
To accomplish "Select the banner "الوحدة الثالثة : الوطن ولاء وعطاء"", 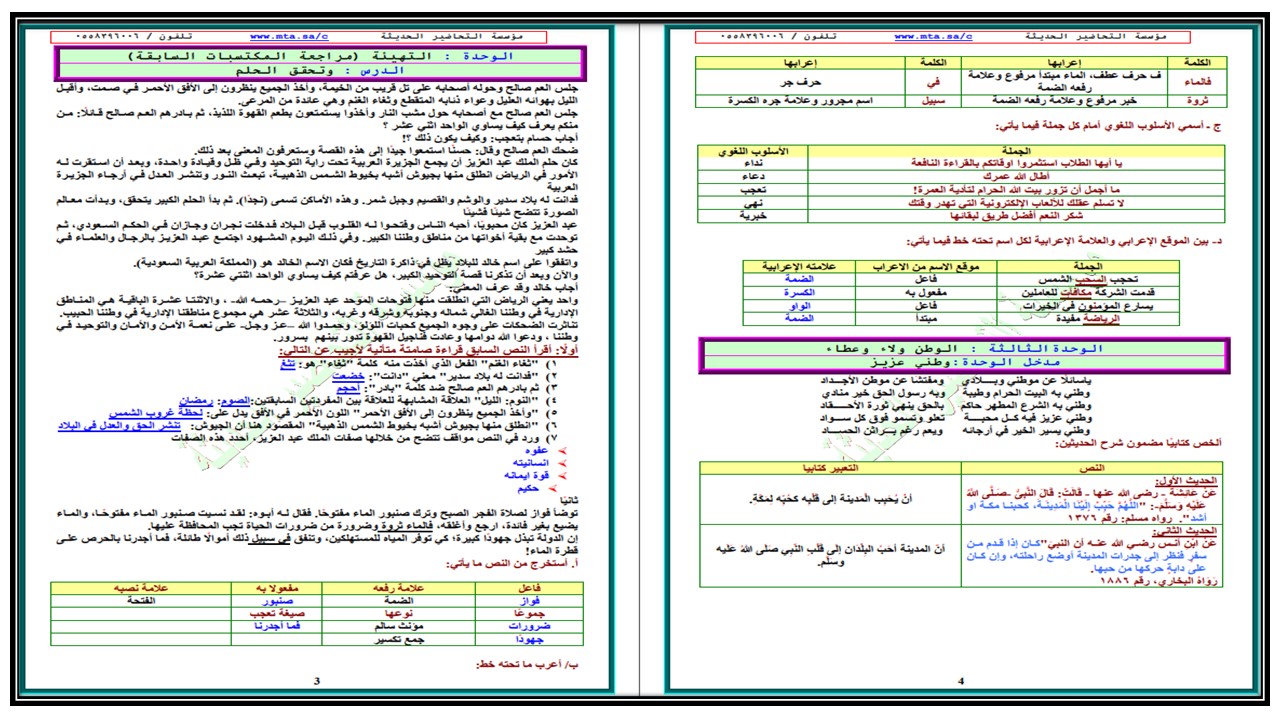I will 962,348.
